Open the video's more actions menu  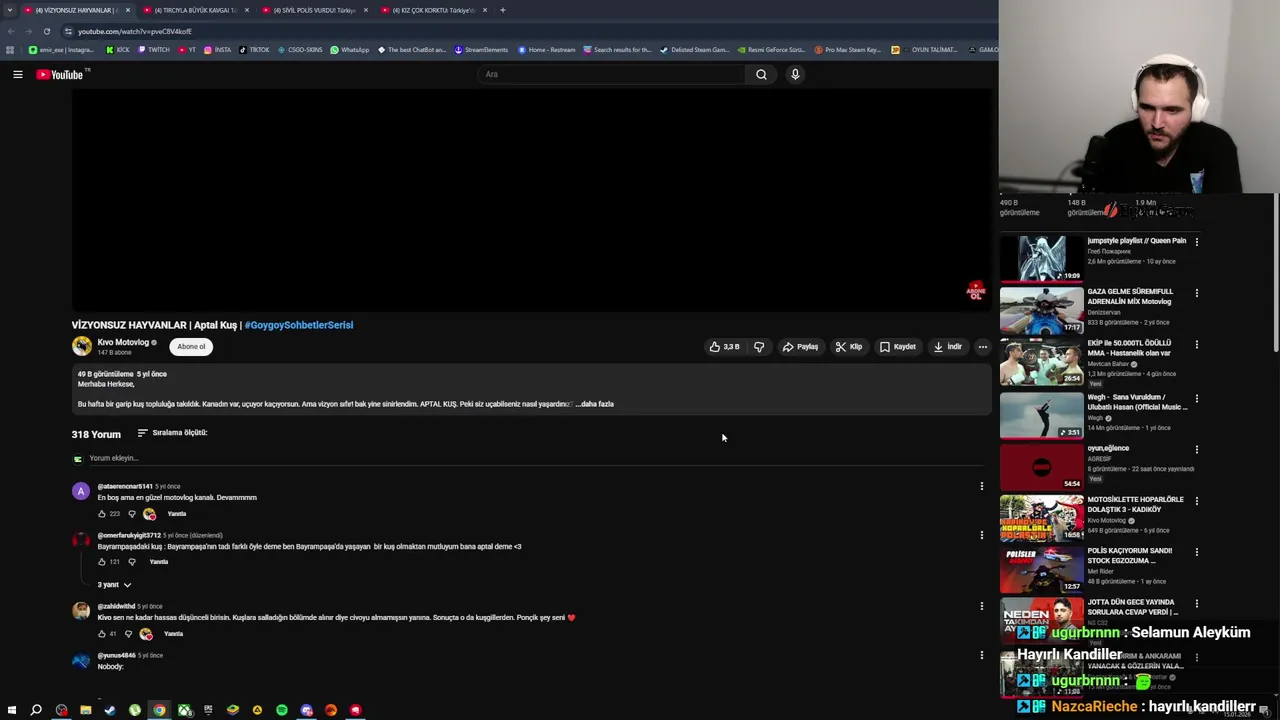click(983, 347)
